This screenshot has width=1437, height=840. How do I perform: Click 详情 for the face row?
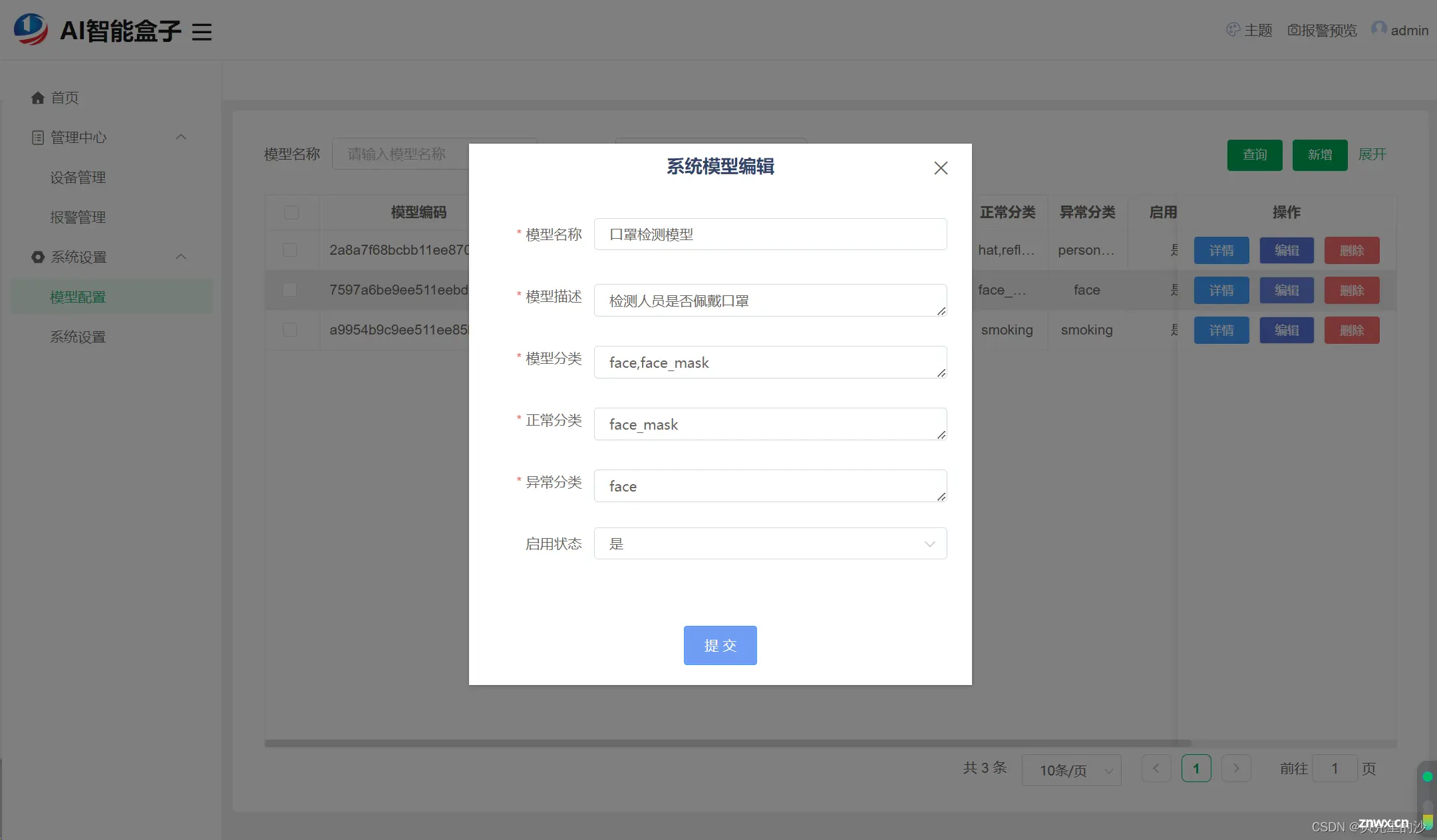1221,291
